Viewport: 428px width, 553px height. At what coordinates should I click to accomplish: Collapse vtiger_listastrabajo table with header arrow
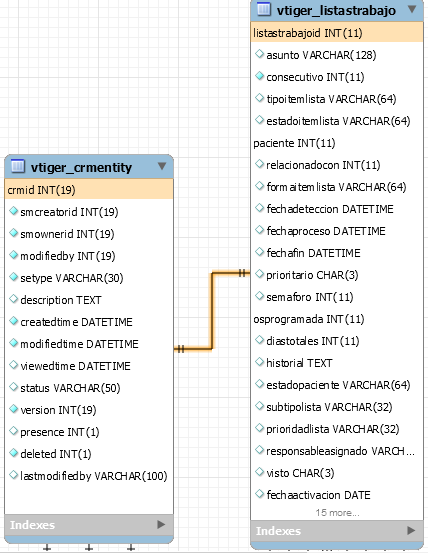pos(412,9)
